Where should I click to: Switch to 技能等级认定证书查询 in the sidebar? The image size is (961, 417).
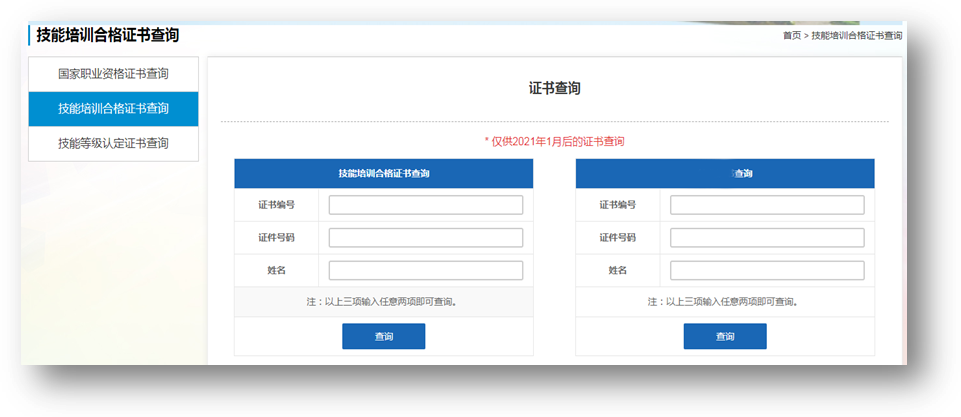(113, 143)
